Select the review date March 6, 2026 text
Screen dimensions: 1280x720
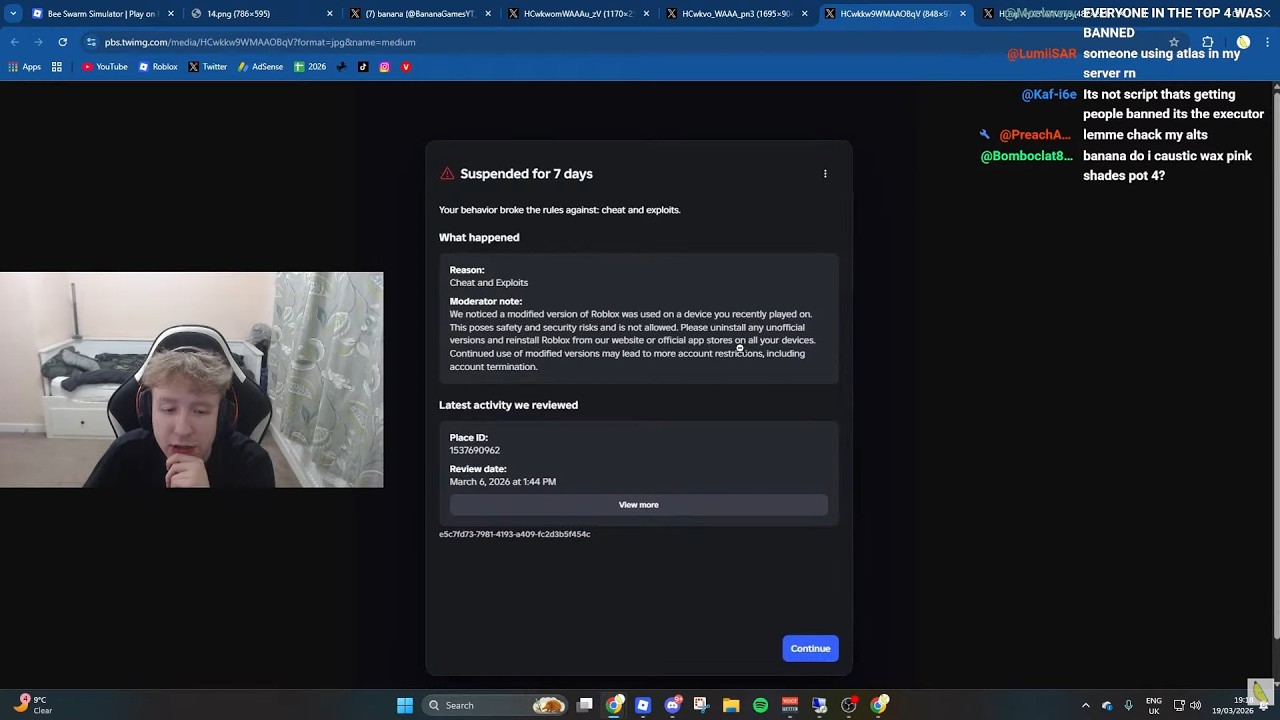[503, 482]
